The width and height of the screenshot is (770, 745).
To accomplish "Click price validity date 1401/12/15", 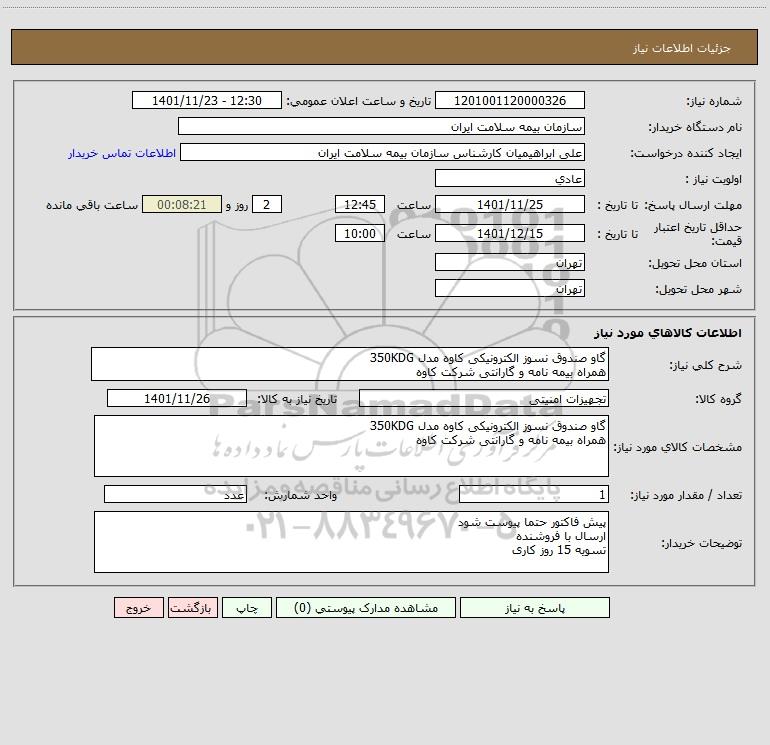I will 510,233.
